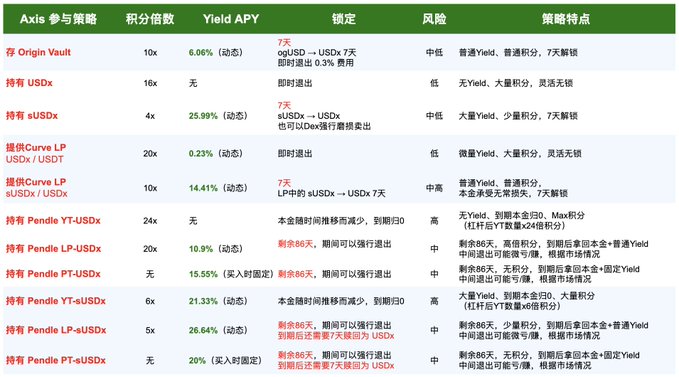Click the '24x' points multiplier

[150, 221]
